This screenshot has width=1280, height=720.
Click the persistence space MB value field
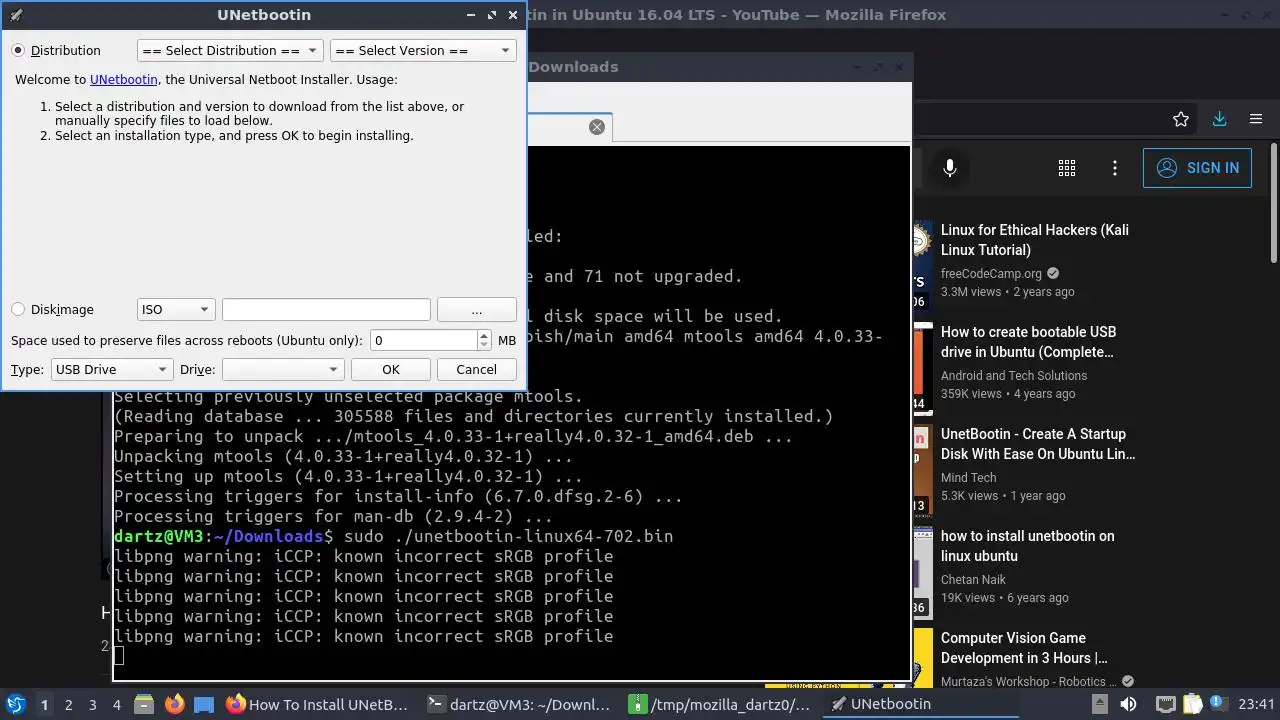(424, 340)
